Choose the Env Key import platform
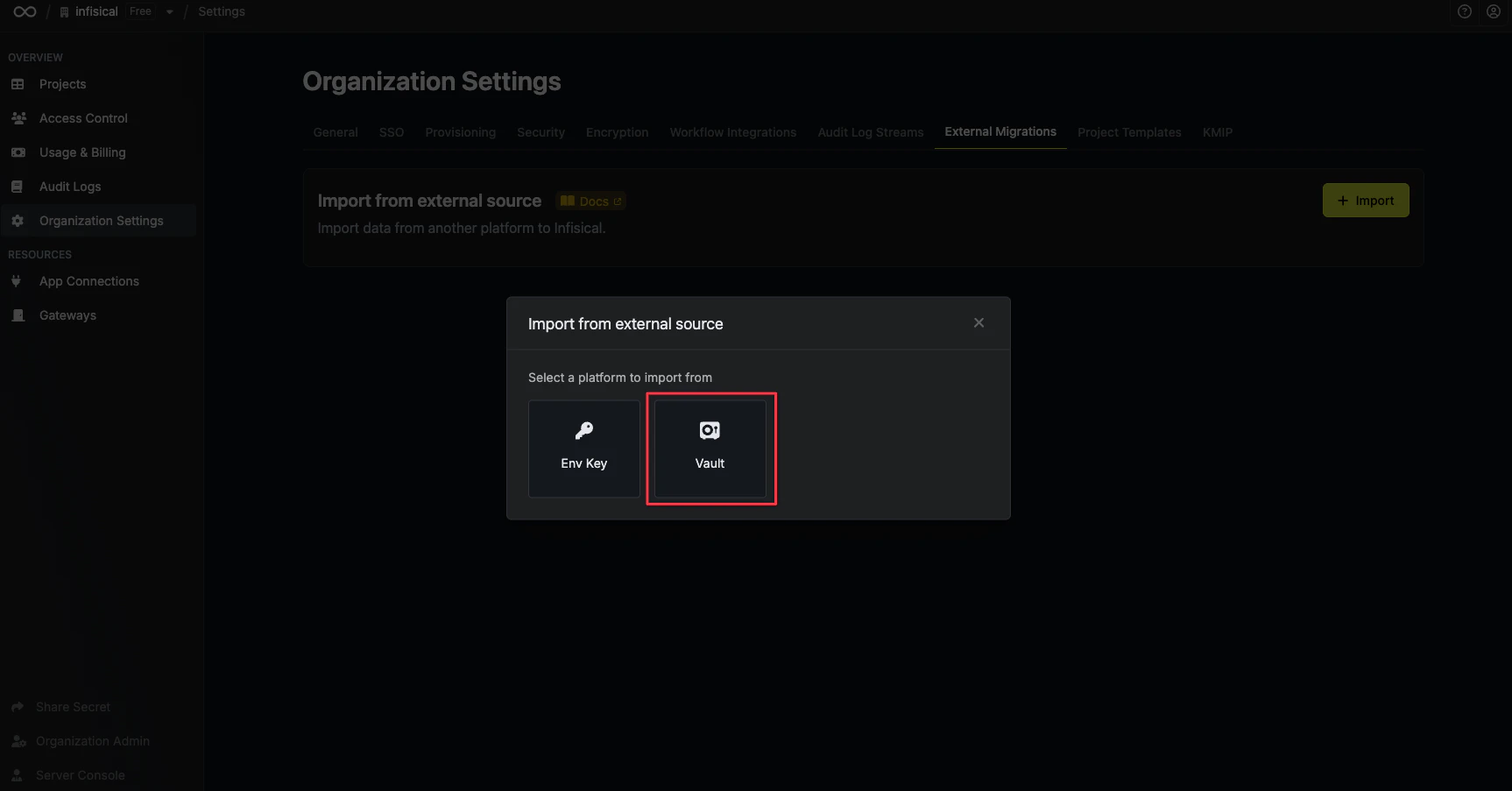 tap(584, 449)
